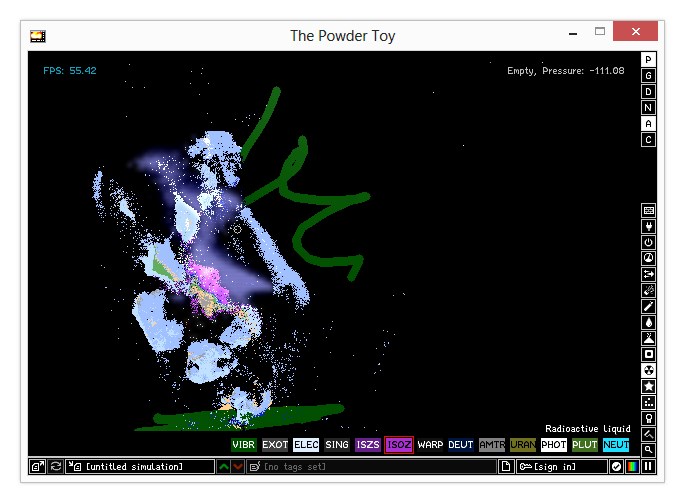Minimize The Powder Toy window

pos(573,33)
